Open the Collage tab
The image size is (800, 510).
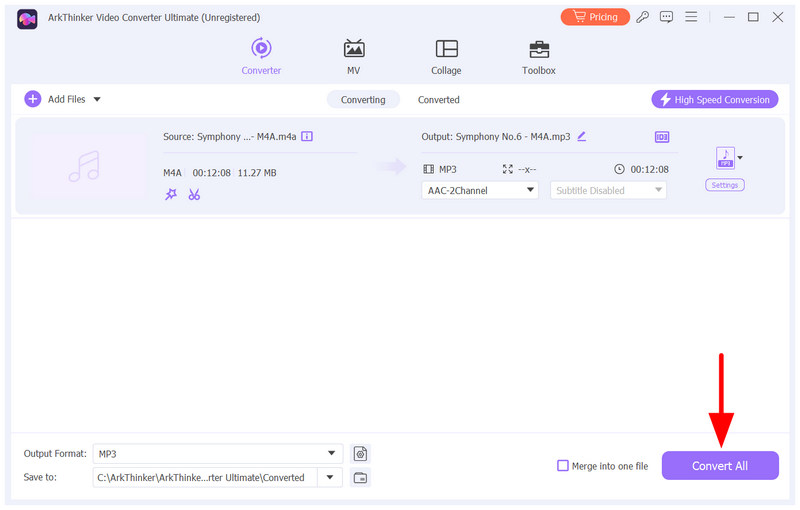click(446, 56)
